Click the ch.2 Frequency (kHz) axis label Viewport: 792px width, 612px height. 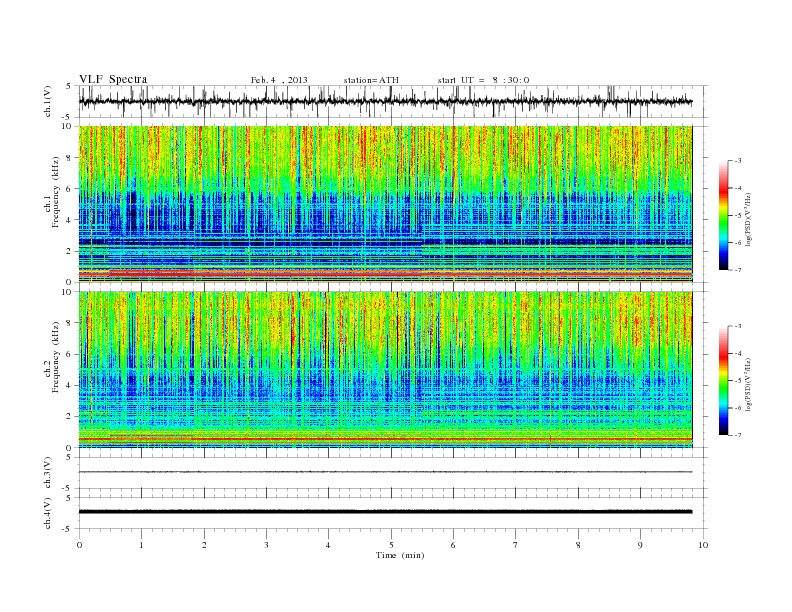[52, 357]
